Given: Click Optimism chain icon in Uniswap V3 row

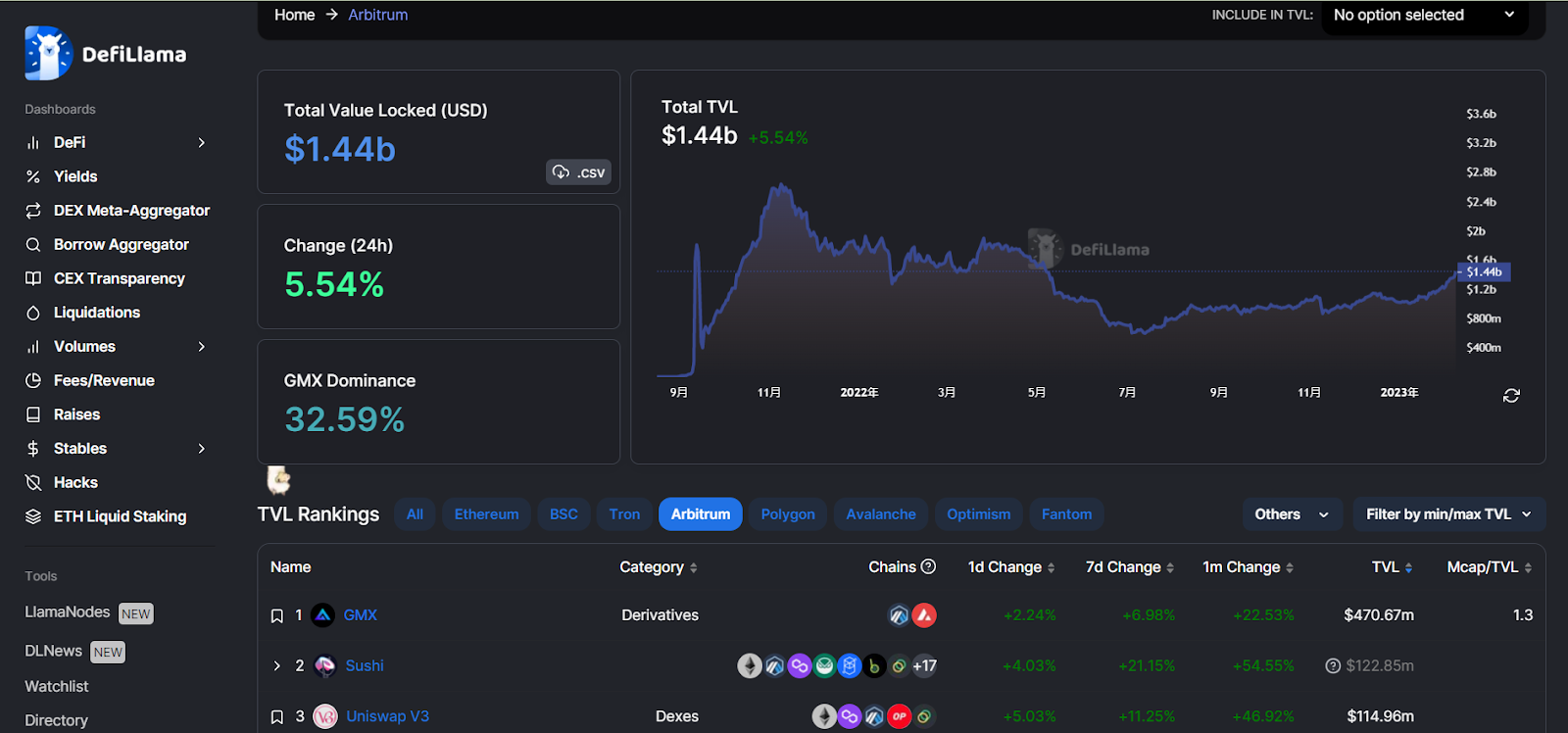Looking at the screenshot, I should pos(899,716).
